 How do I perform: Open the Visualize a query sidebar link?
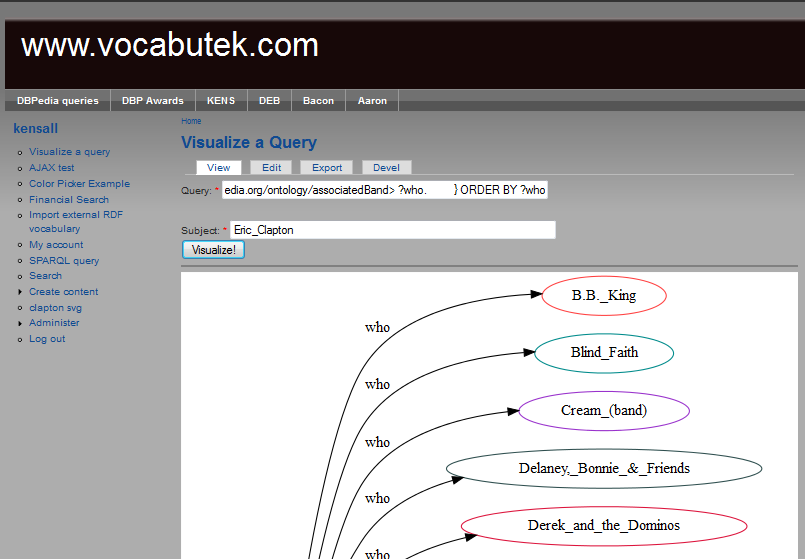click(69, 152)
